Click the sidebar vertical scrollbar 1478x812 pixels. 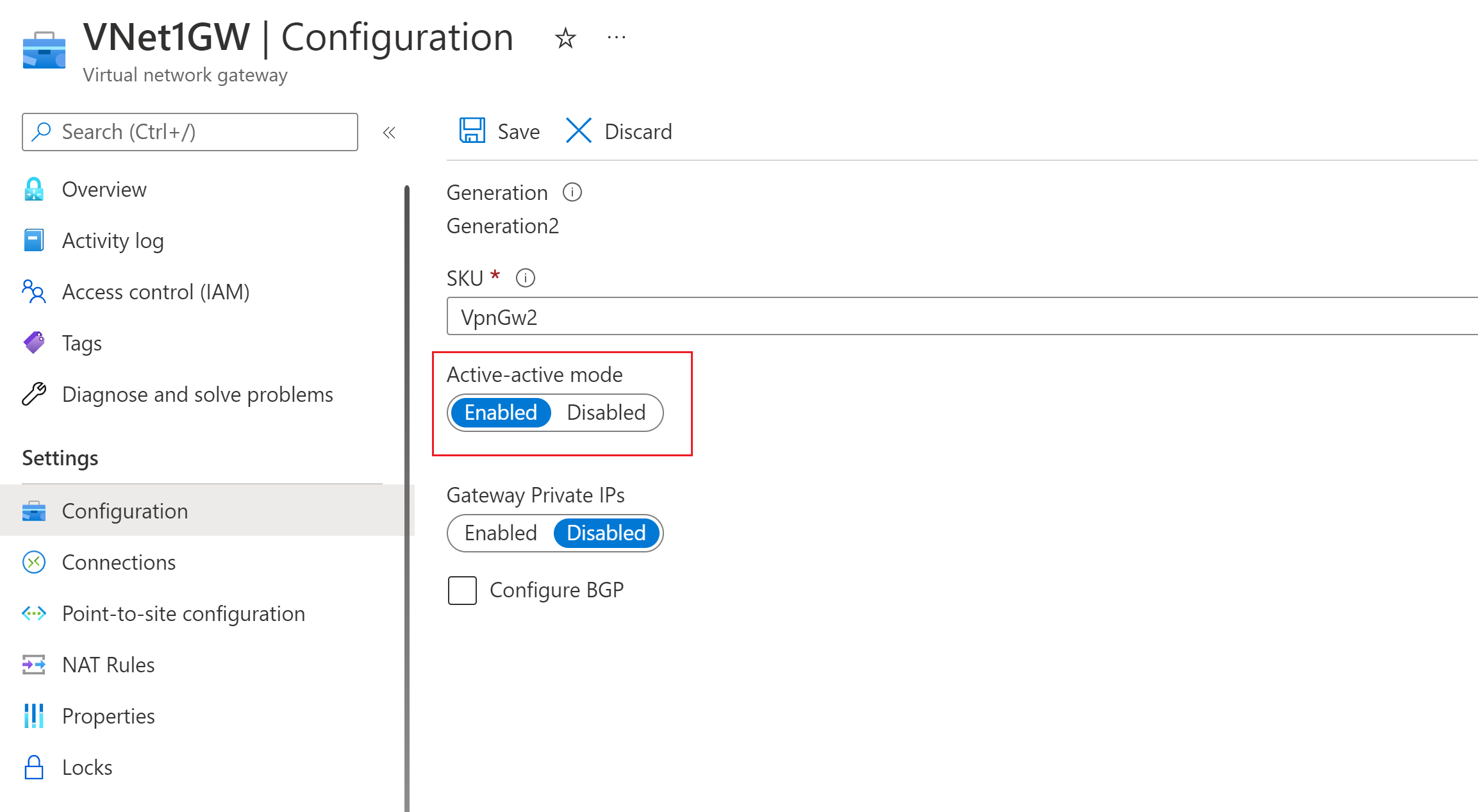(x=407, y=493)
